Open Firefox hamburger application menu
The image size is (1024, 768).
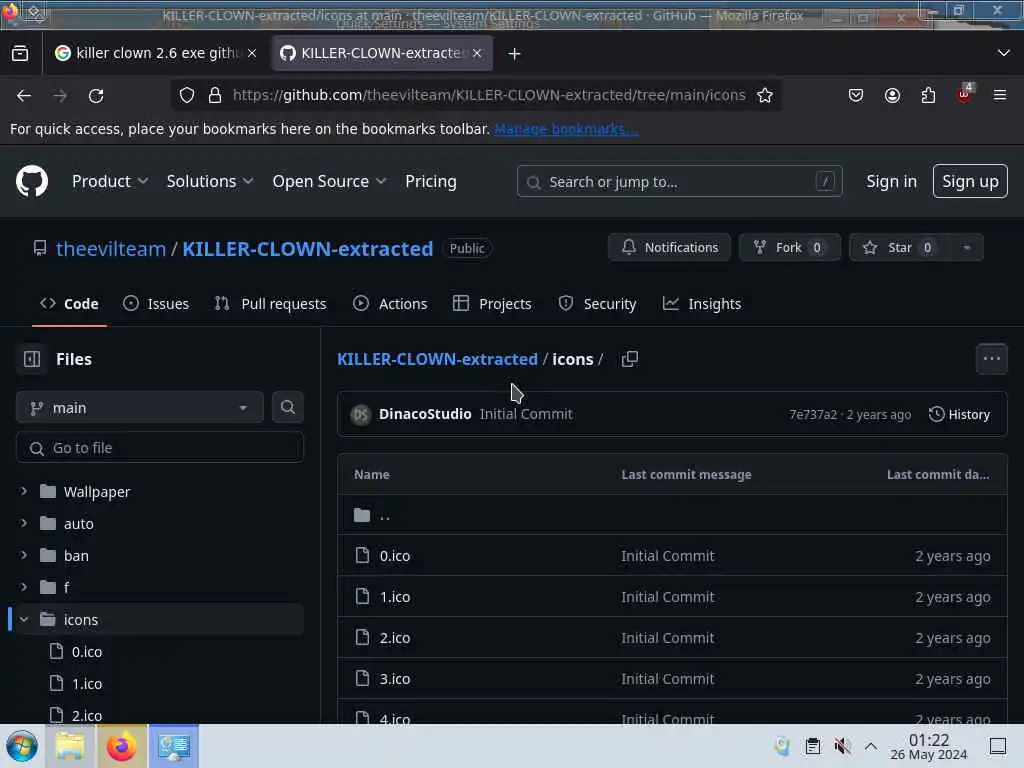(1000, 95)
